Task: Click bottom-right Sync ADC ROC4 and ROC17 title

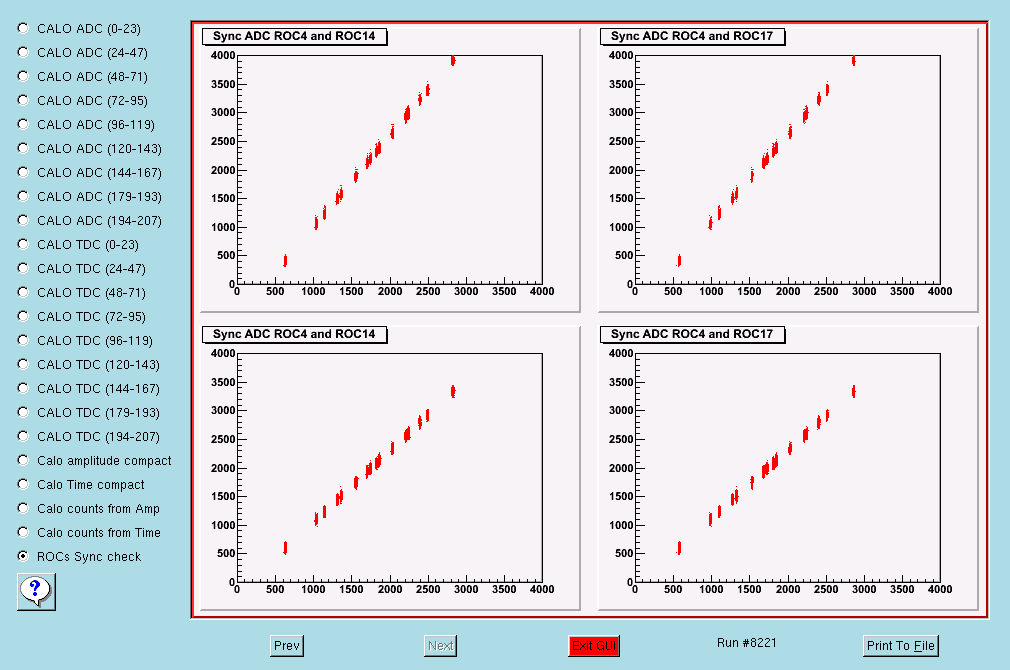Action: pyautogui.click(x=692, y=334)
